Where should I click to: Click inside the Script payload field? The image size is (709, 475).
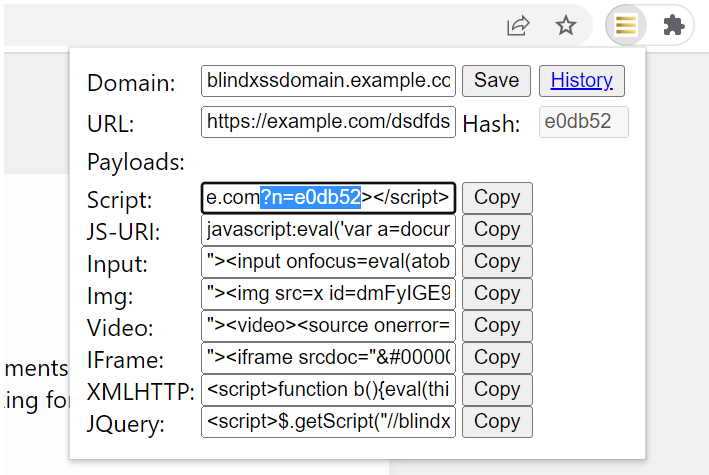[328, 198]
